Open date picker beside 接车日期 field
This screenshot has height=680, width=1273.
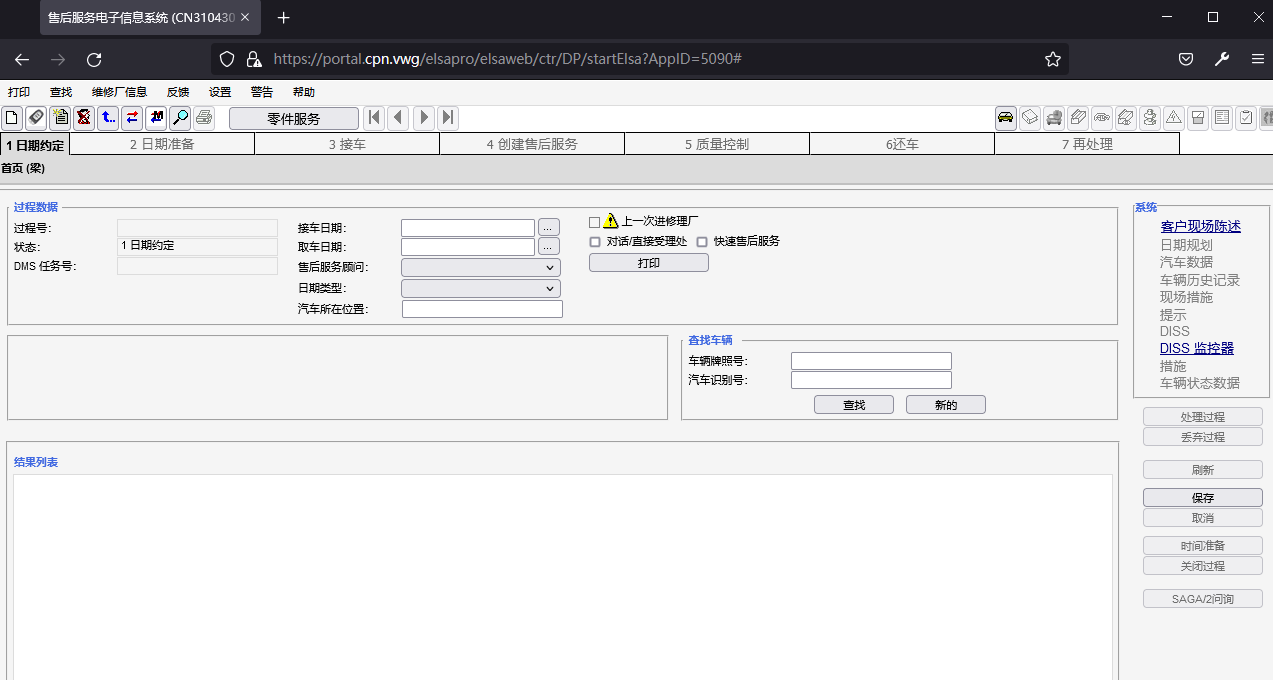(548, 227)
